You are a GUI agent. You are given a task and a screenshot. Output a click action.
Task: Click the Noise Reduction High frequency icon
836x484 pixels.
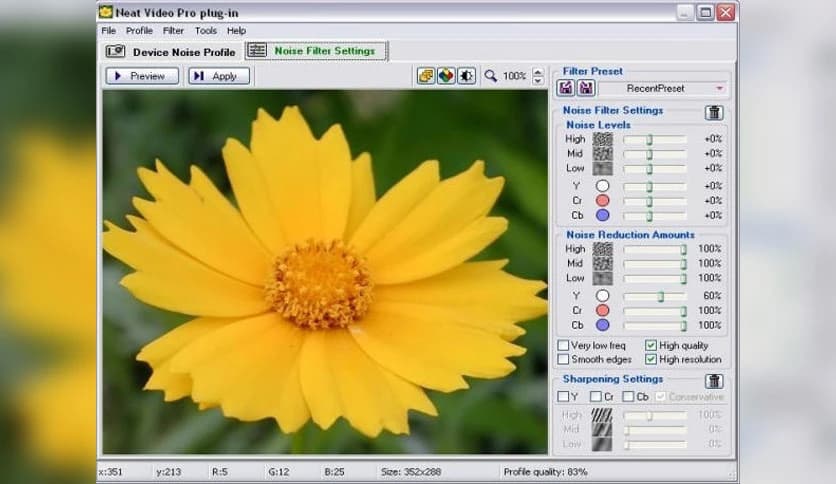pyautogui.click(x=602, y=249)
